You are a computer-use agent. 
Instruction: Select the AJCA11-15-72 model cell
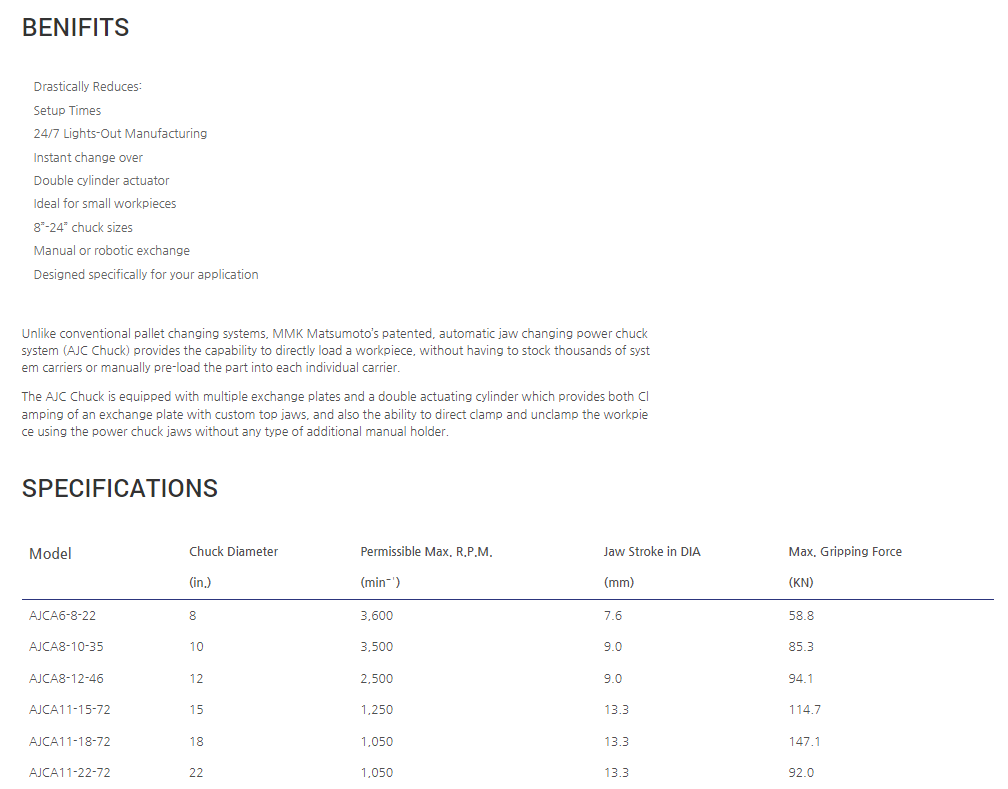pos(69,710)
